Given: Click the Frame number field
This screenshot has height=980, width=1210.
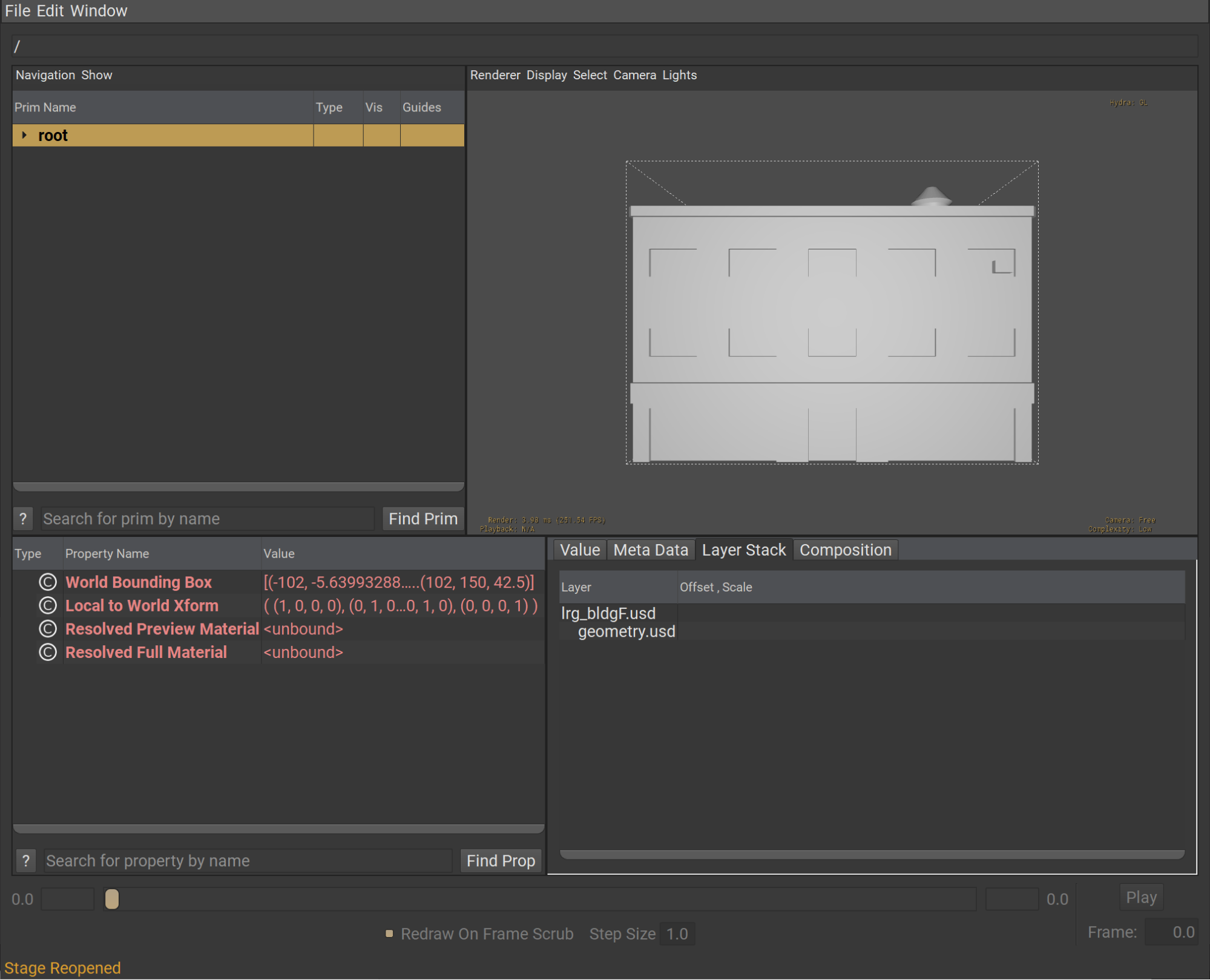Looking at the screenshot, I should [1172, 932].
